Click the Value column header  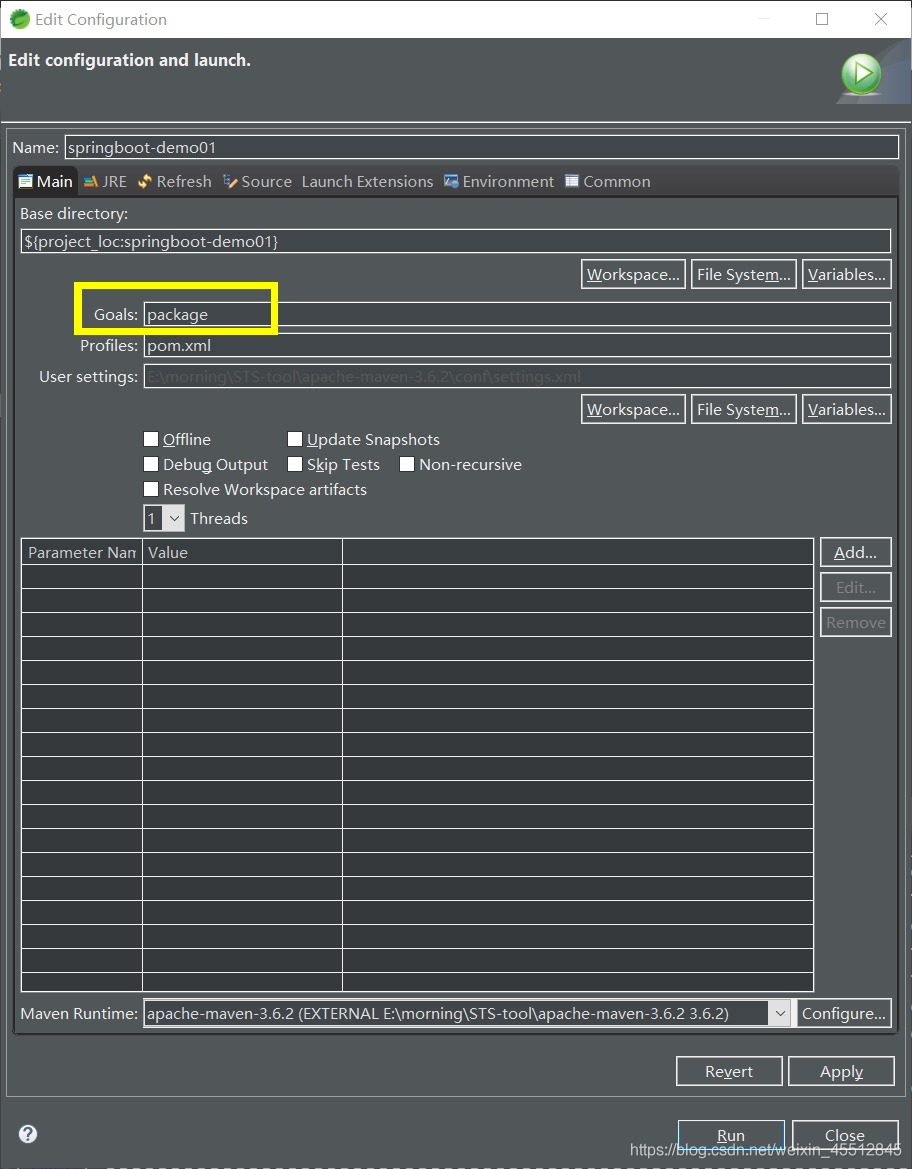pos(242,552)
